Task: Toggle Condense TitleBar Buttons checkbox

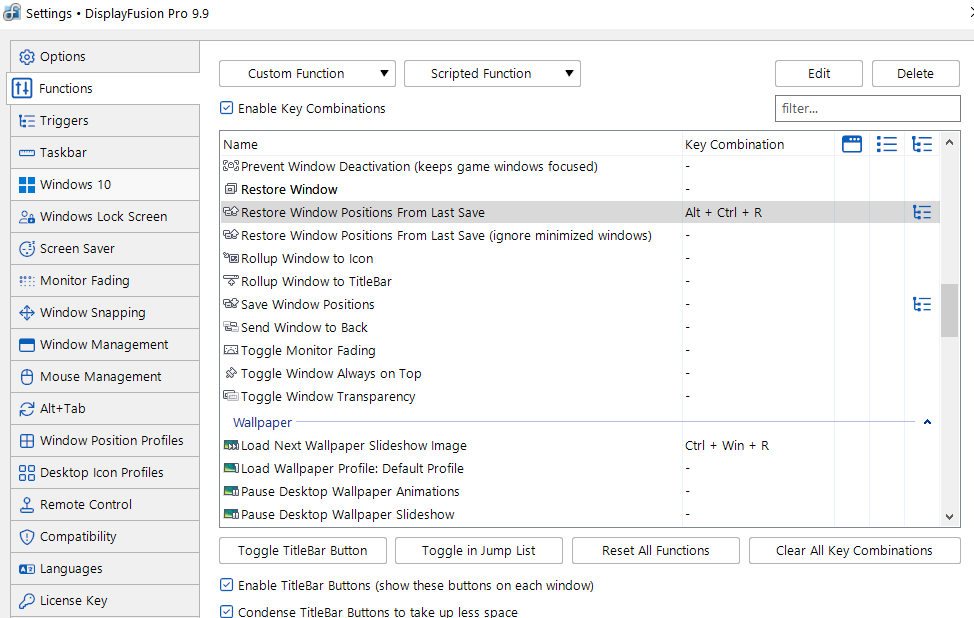Action: (227, 611)
